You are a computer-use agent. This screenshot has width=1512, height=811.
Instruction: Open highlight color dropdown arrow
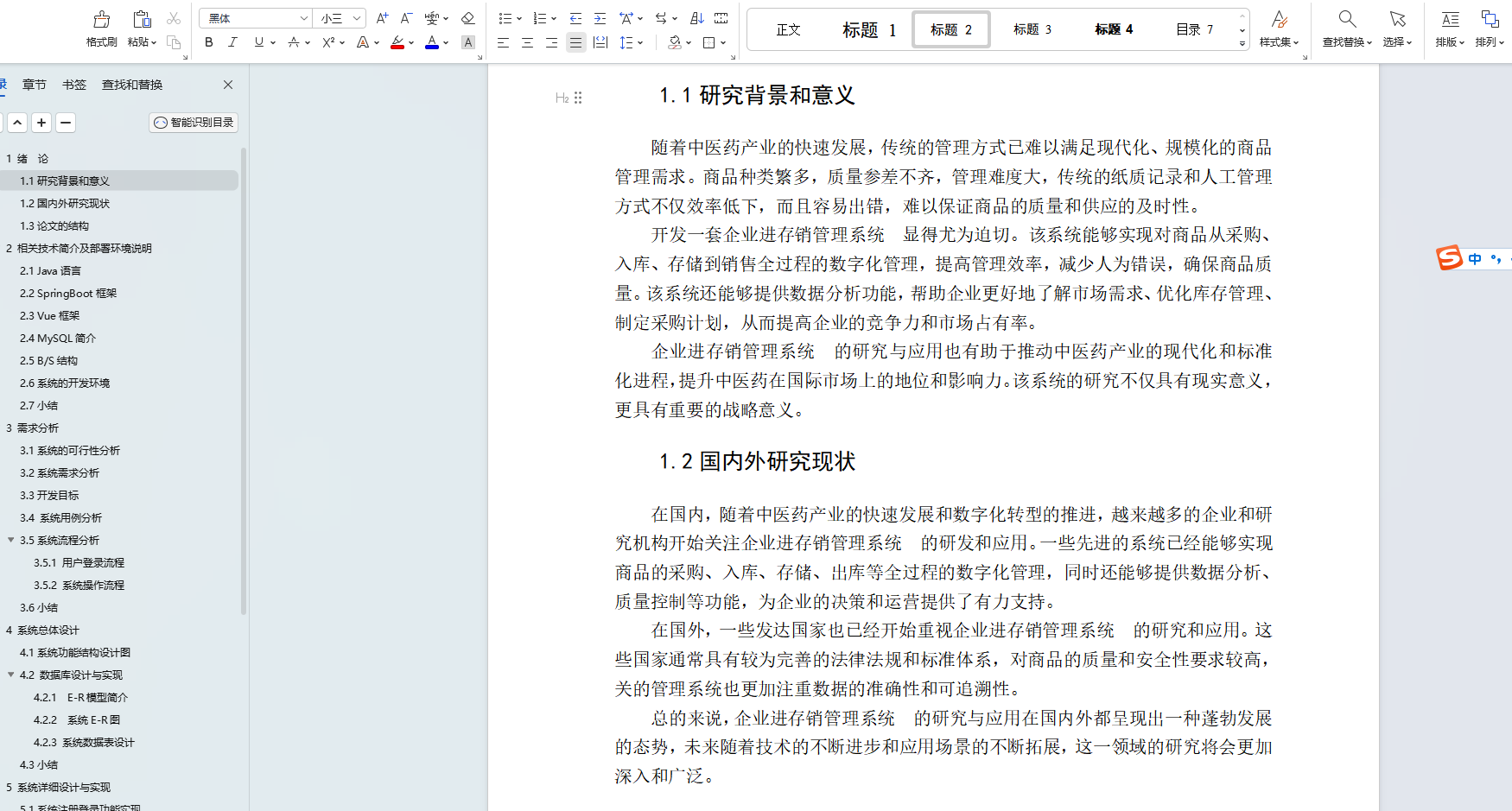tap(411, 42)
